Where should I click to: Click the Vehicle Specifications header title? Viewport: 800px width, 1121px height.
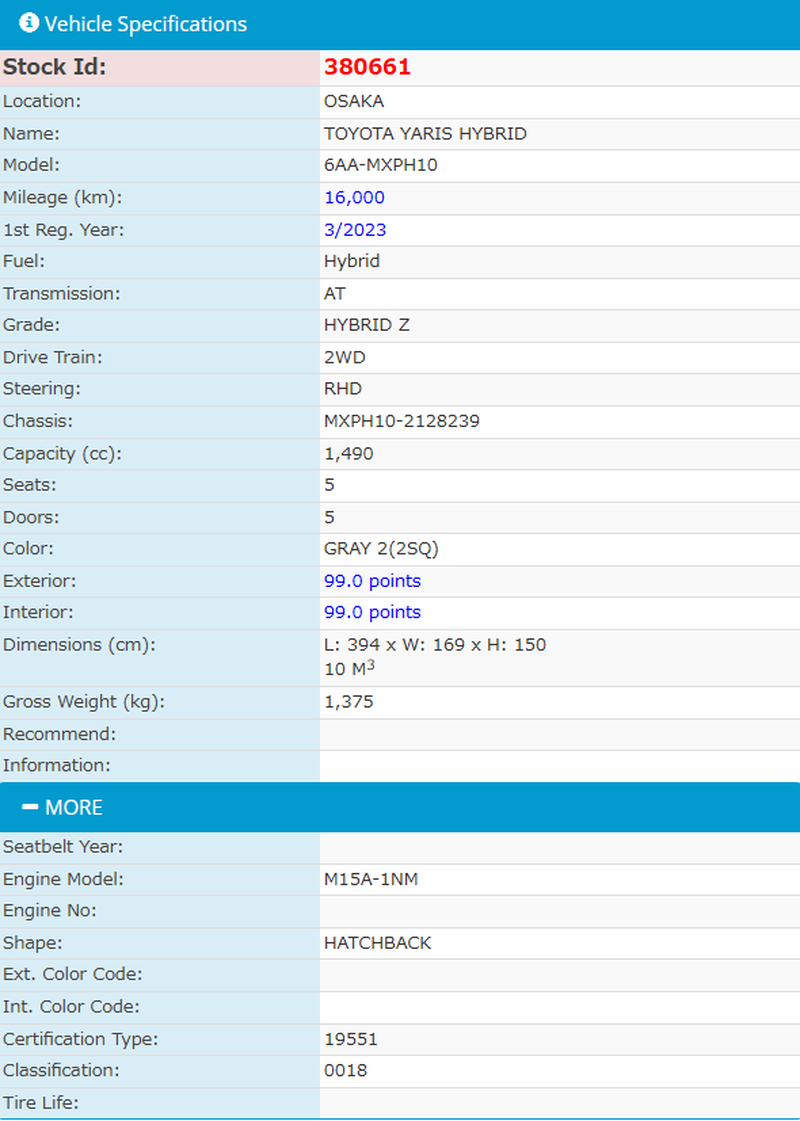coord(146,24)
